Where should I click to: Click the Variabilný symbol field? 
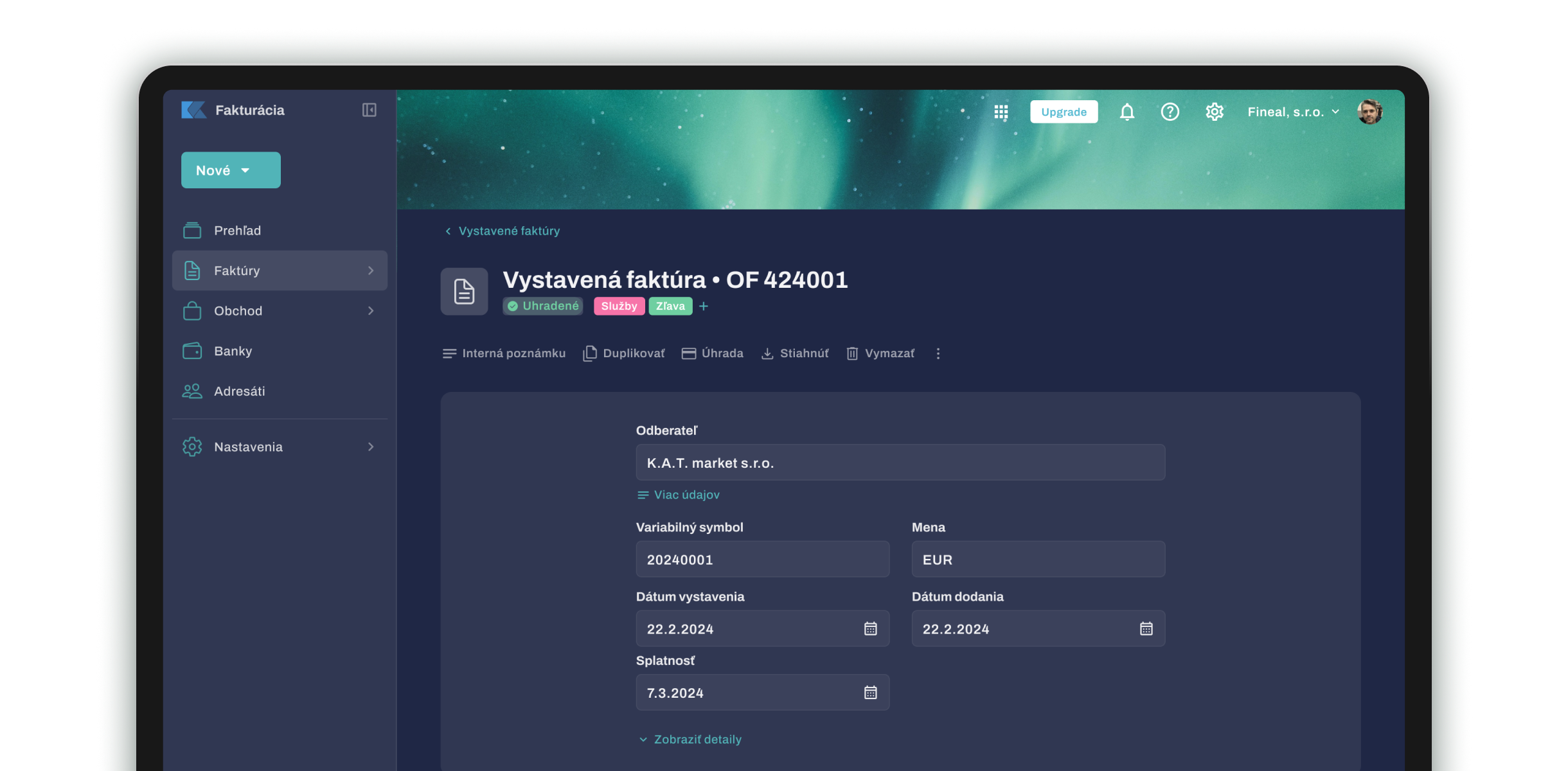(762, 559)
